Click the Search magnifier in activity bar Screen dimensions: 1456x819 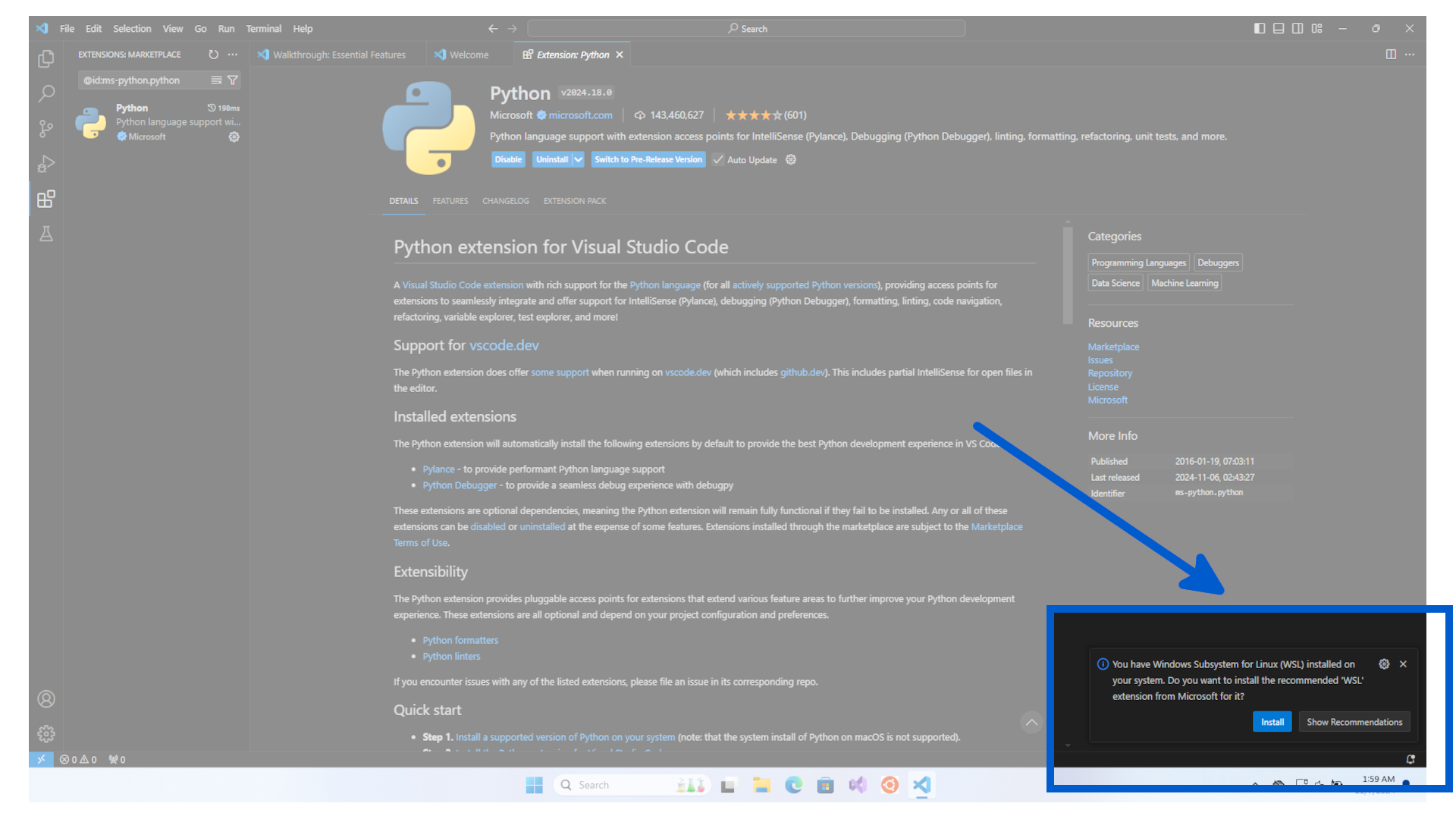click(x=45, y=93)
